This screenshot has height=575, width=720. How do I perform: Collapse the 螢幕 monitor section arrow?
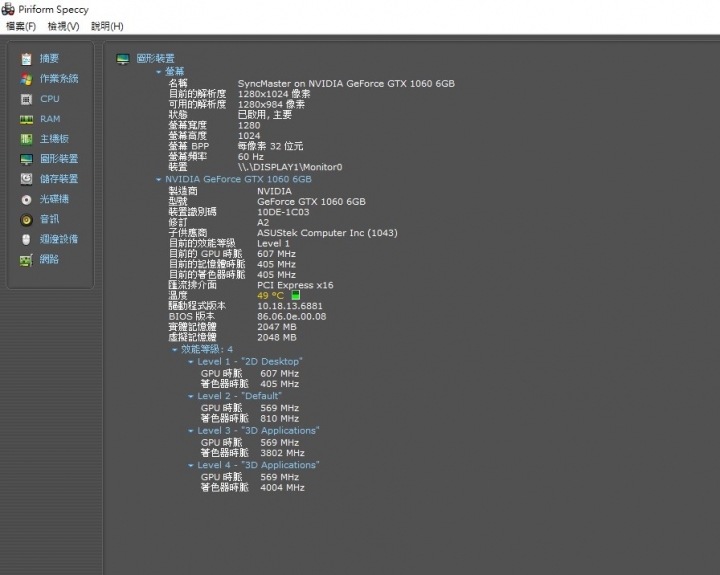tap(158, 72)
